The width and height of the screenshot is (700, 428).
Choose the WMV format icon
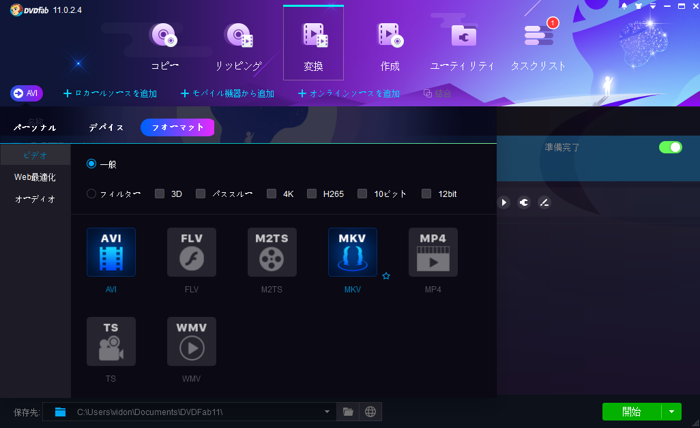click(x=192, y=341)
